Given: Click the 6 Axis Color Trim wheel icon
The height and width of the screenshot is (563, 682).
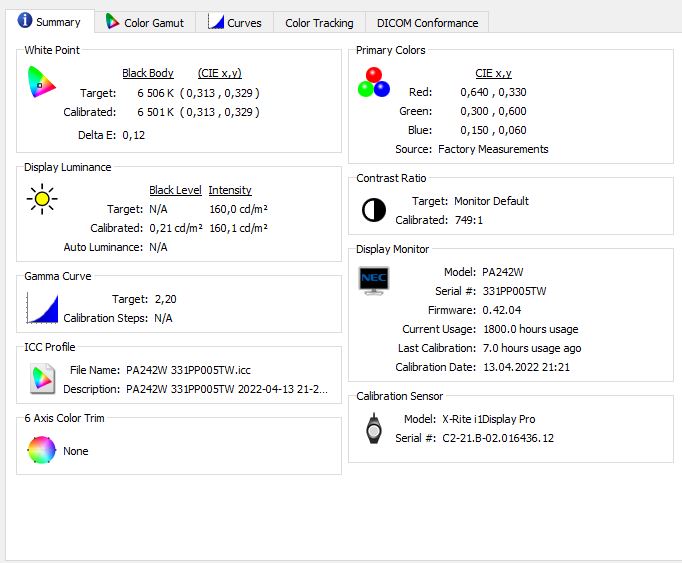Looking at the screenshot, I should tap(42, 450).
